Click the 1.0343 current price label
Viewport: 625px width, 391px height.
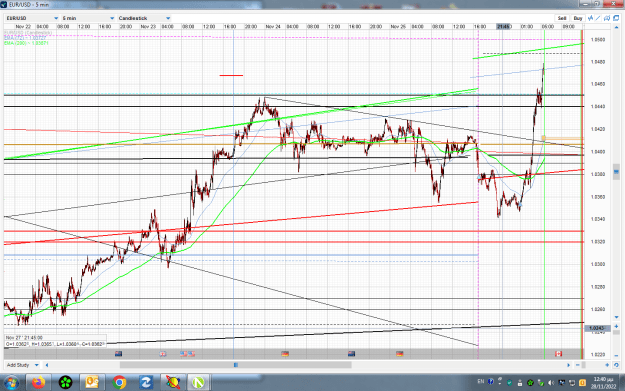click(597, 328)
